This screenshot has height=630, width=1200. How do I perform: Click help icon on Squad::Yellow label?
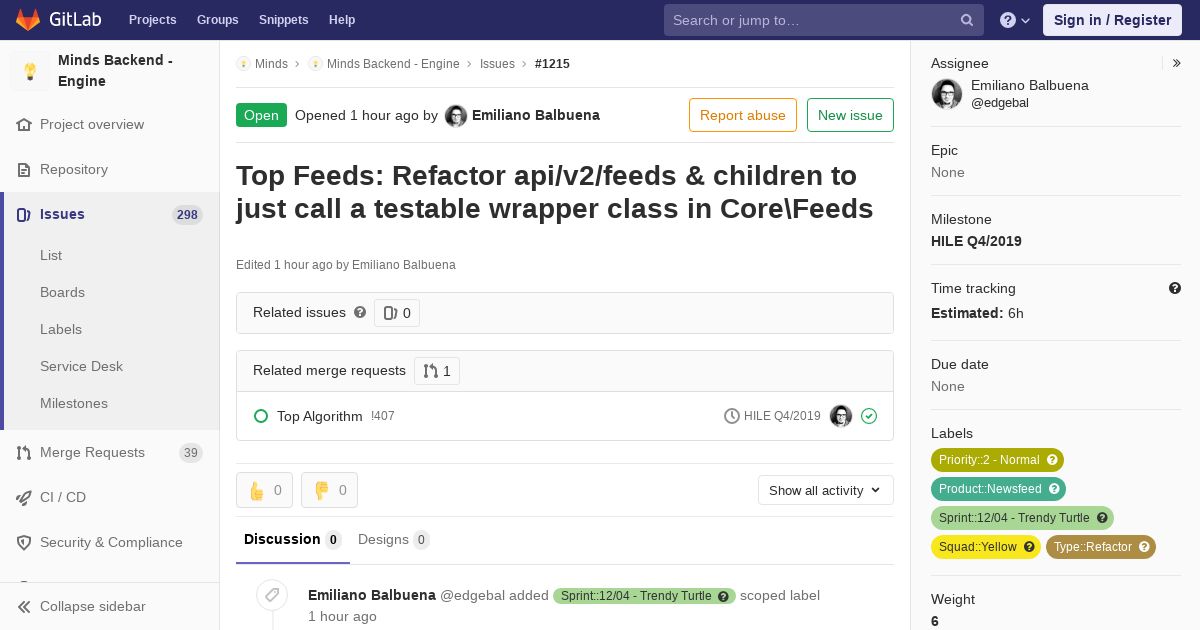1029,547
